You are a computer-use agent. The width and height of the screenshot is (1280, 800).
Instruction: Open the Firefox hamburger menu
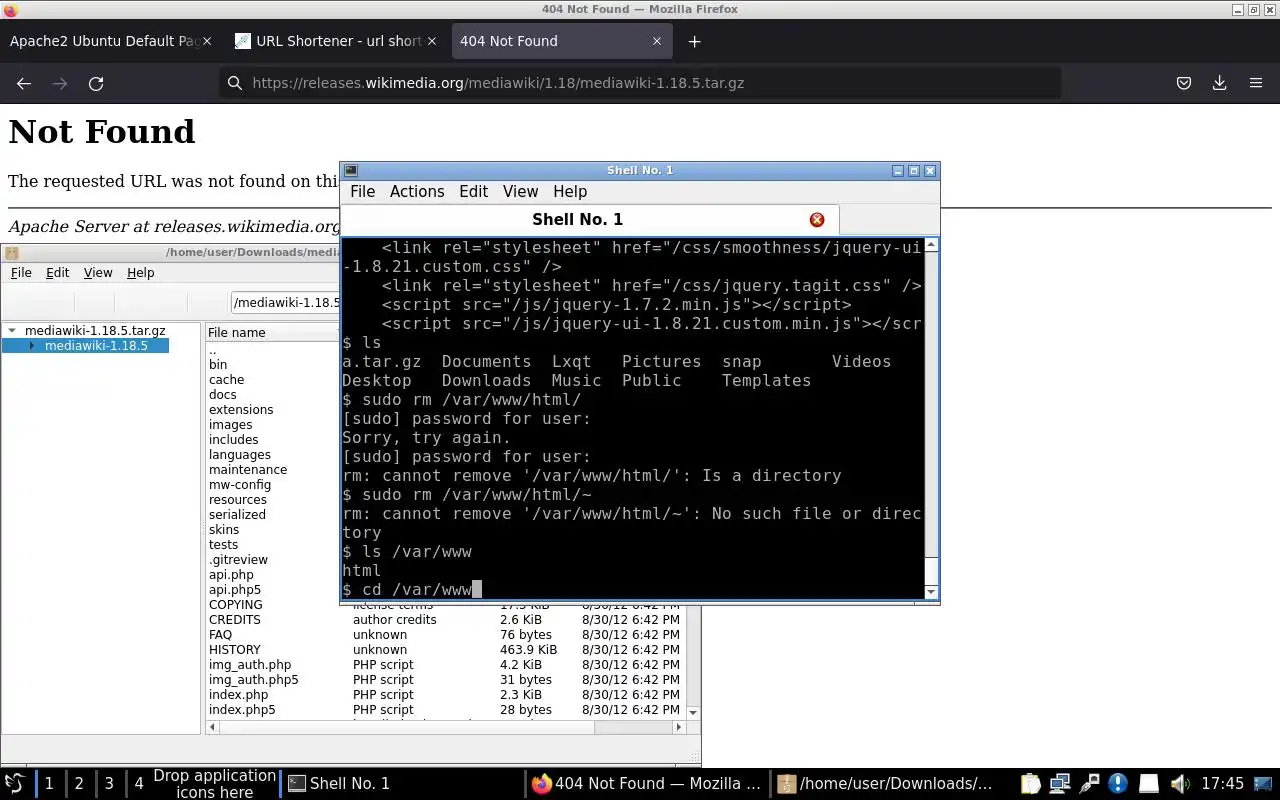1256,84
